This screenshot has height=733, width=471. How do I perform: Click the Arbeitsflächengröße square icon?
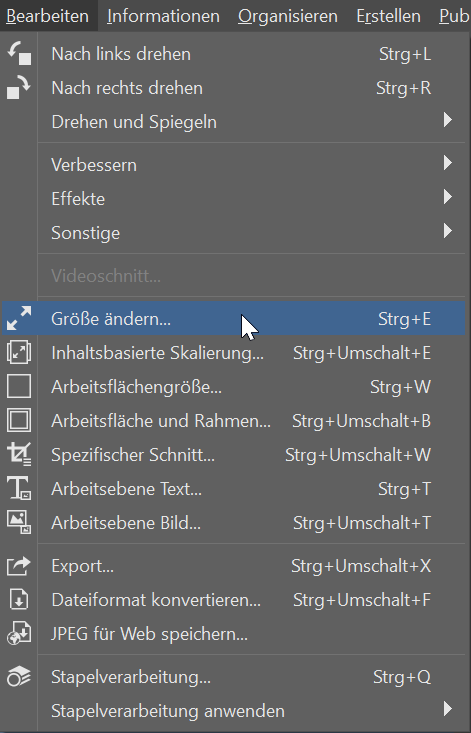coord(19,387)
